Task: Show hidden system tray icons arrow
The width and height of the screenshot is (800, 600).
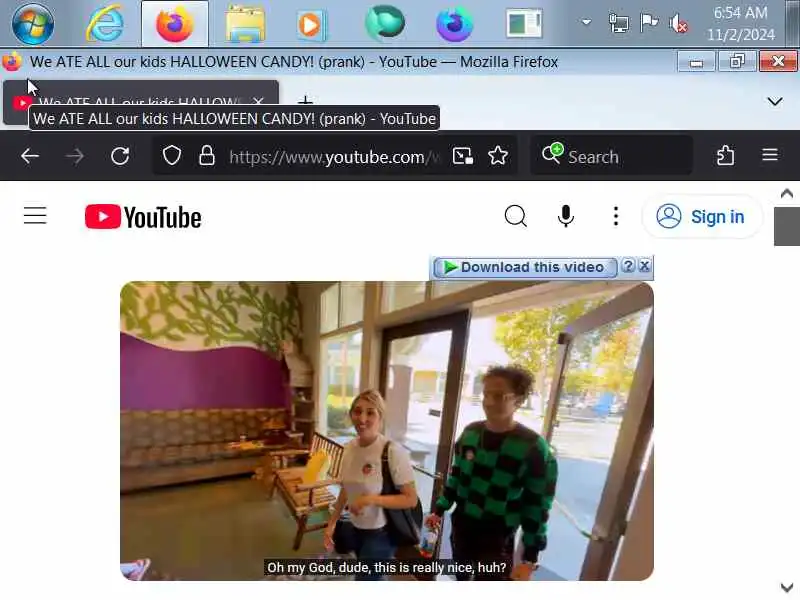Action: [x=586, y=22]
